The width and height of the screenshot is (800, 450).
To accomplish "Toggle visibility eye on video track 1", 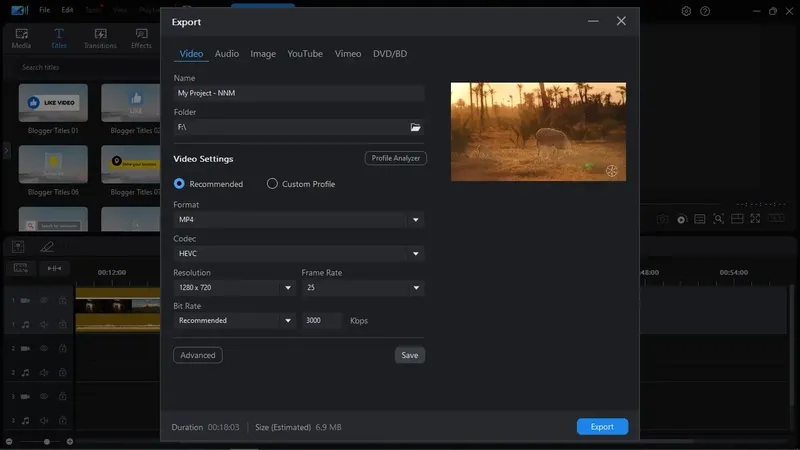I will 44,301.
